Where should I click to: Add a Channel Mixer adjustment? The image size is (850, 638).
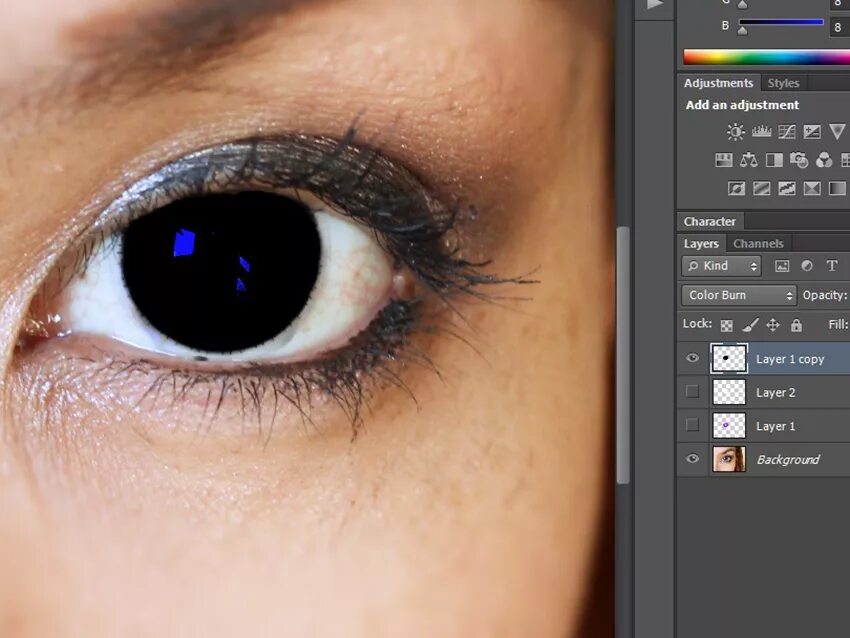click(x=824, y=160)
